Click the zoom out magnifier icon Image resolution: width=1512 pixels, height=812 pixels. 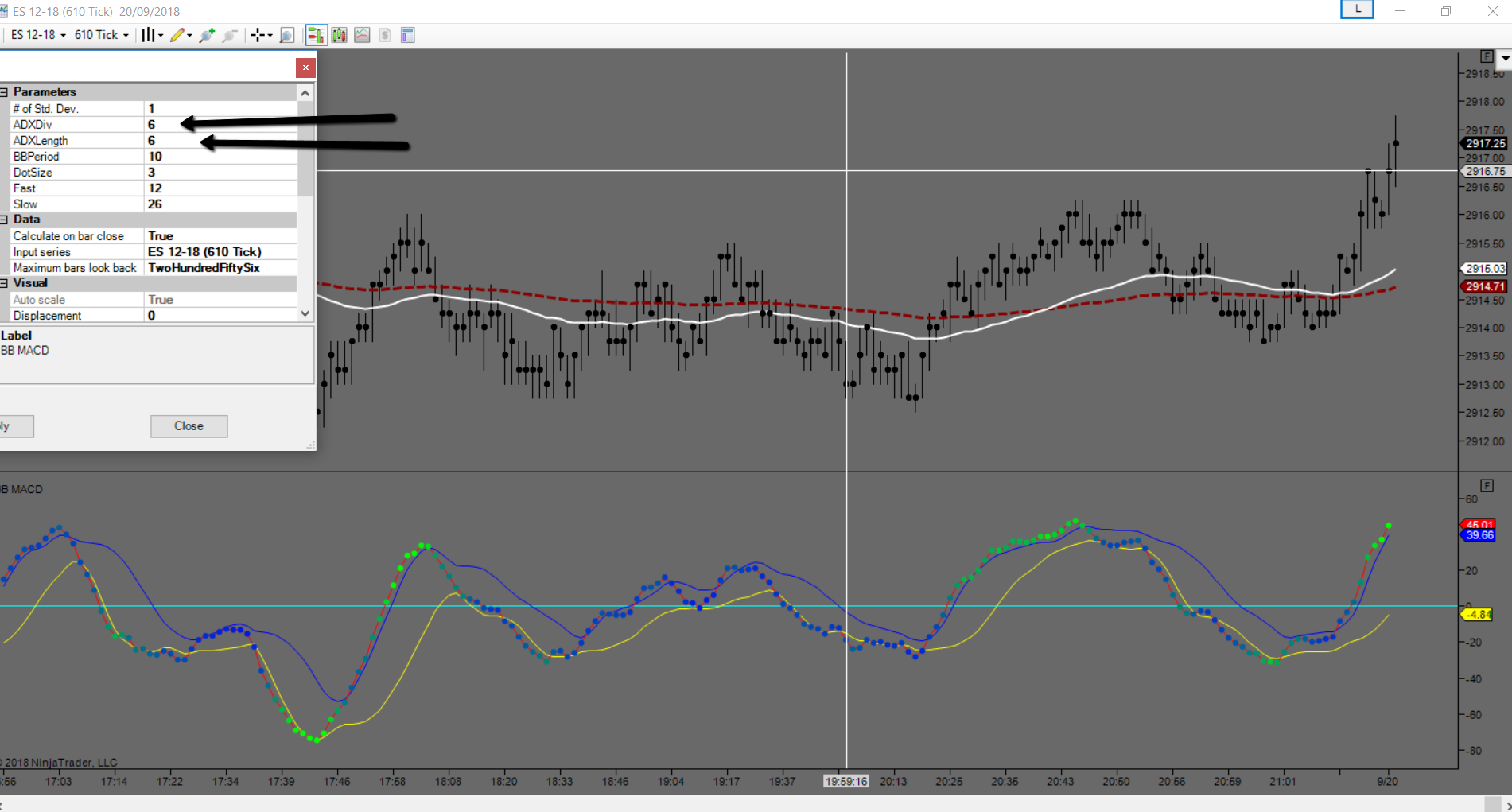[x=230, y=35]
